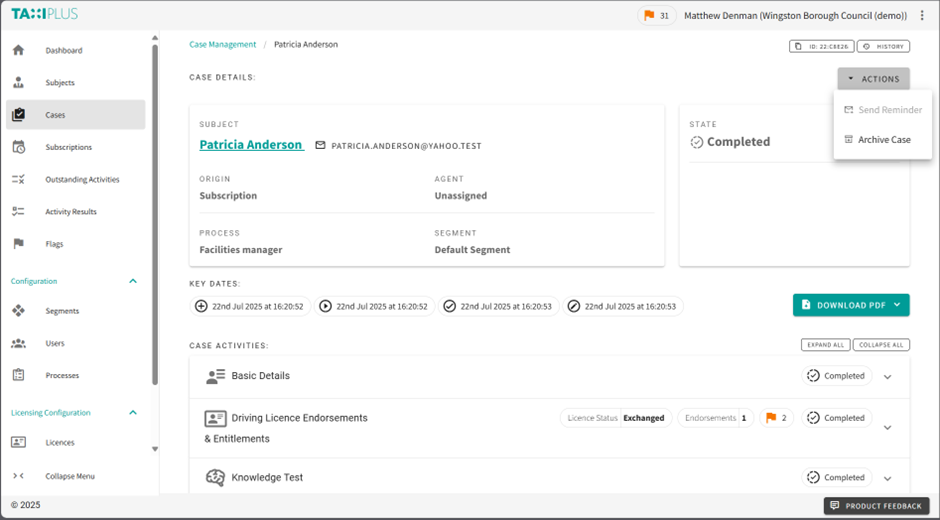Click the flag badge showing 2
The height and width of the screenshot is (520, 940).
776,418
